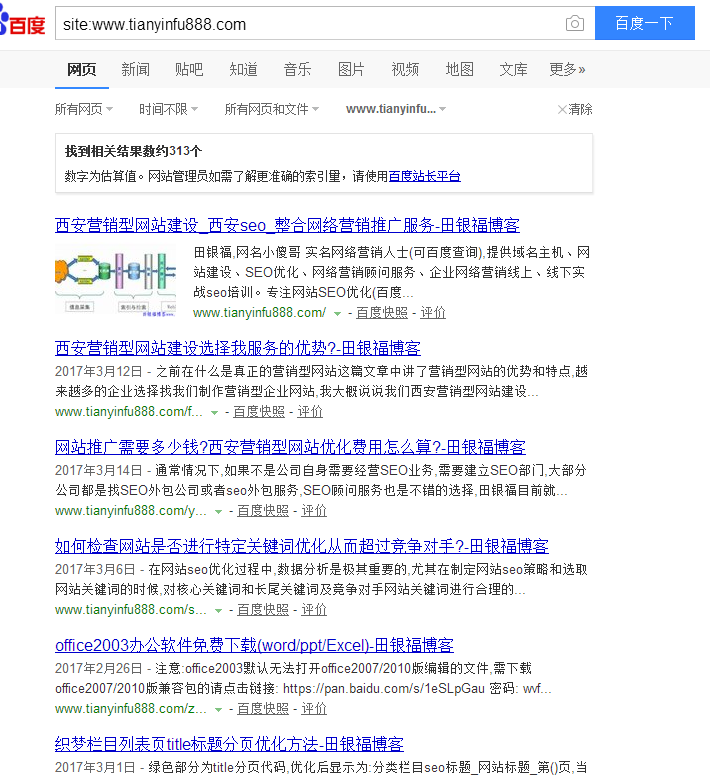Viewport: 710px width, 776px height.
Task: Clear filters with the 清除 button
Action: [x=575, y=109]
